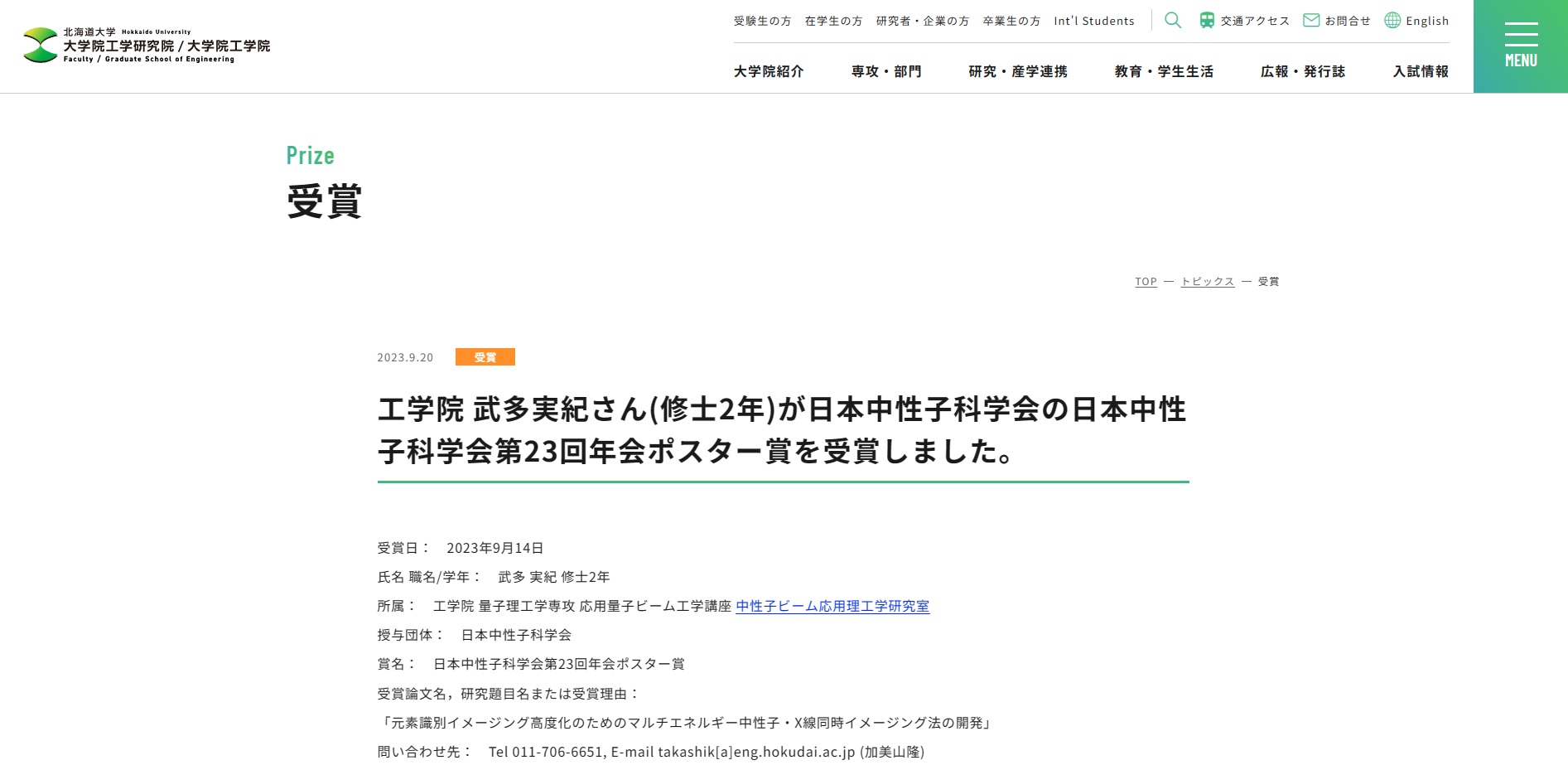Click the contact line with Tel 011-706-6651
The image size is (1568, 765).
coord(651,752)
